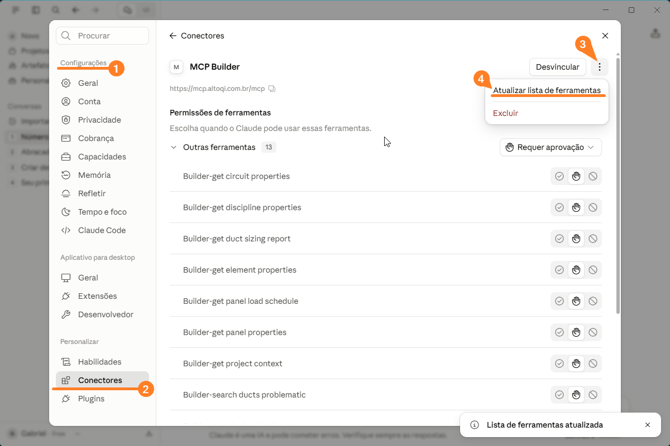The image size is (670, 446).
Task: Click the Builder-search ducts problematic label
Action: tap(244, 394)
